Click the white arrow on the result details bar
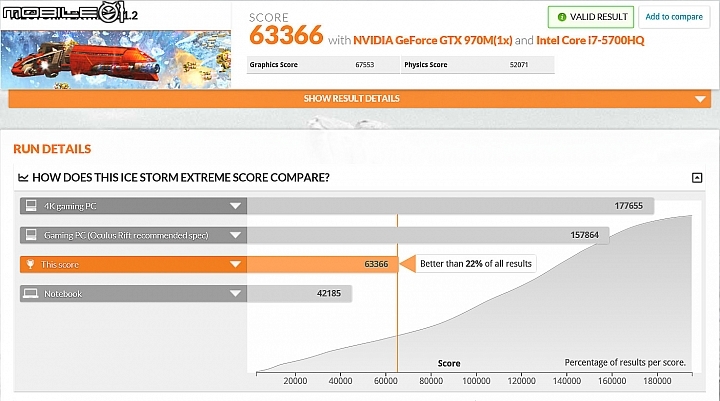Screen dimensions: 720x401 [700, 99]
